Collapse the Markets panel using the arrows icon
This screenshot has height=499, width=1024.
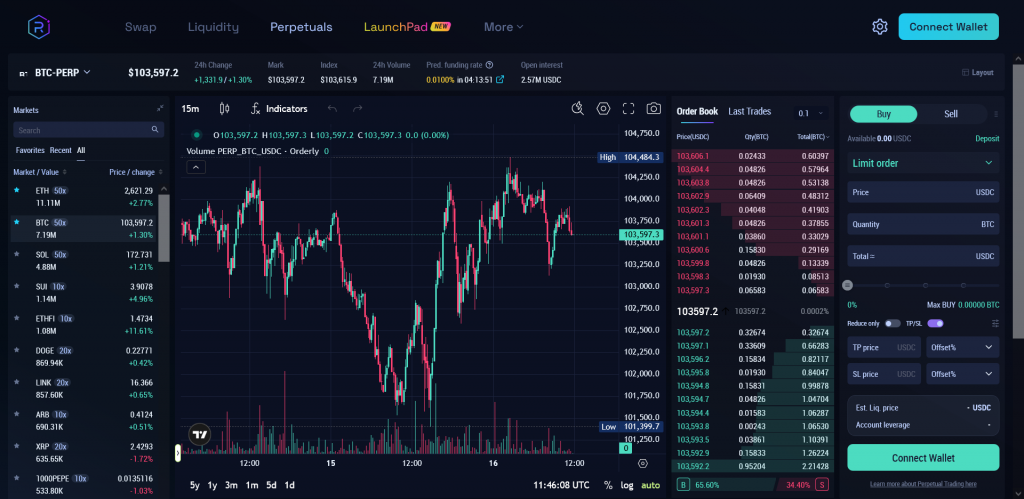pyautogui.click(x=160, y=108)
